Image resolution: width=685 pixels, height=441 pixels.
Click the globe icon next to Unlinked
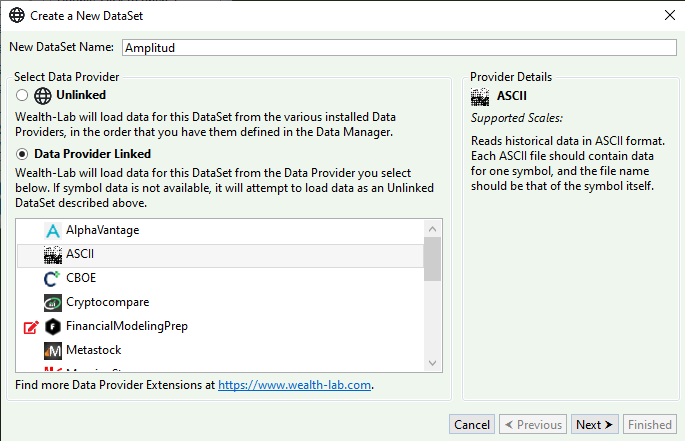point(42,96)
